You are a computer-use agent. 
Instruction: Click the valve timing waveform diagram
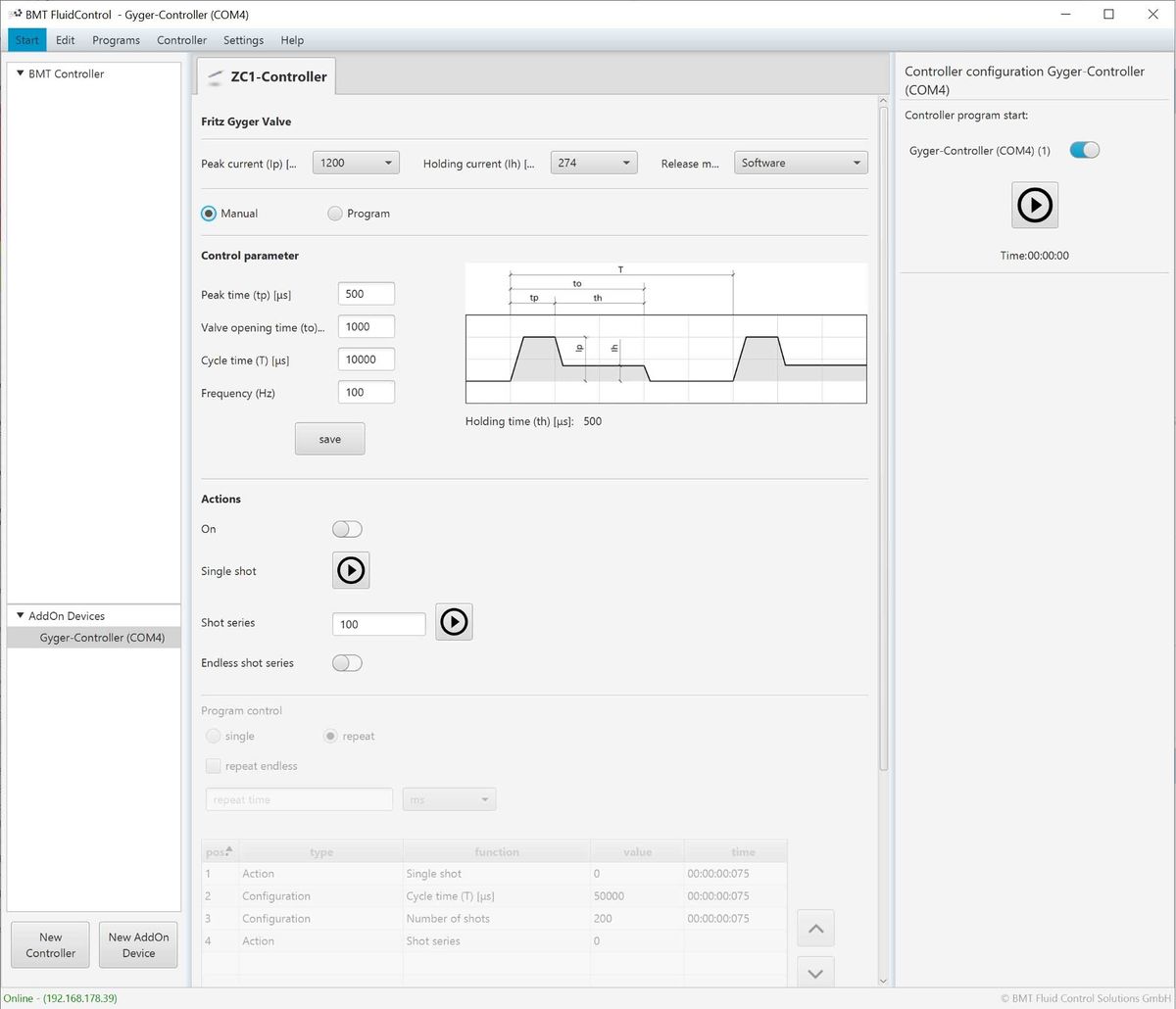tap(666, 333)
